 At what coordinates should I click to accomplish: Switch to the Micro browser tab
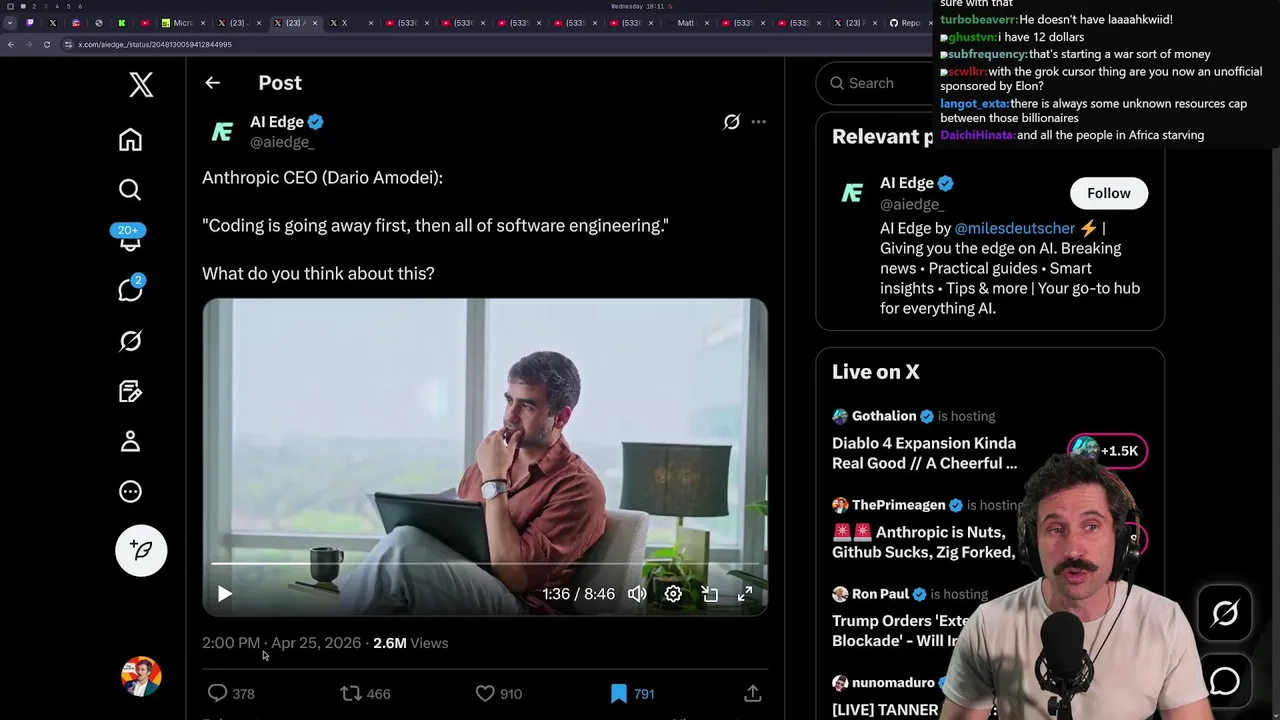pyautogui.click(x=183, y=23)
